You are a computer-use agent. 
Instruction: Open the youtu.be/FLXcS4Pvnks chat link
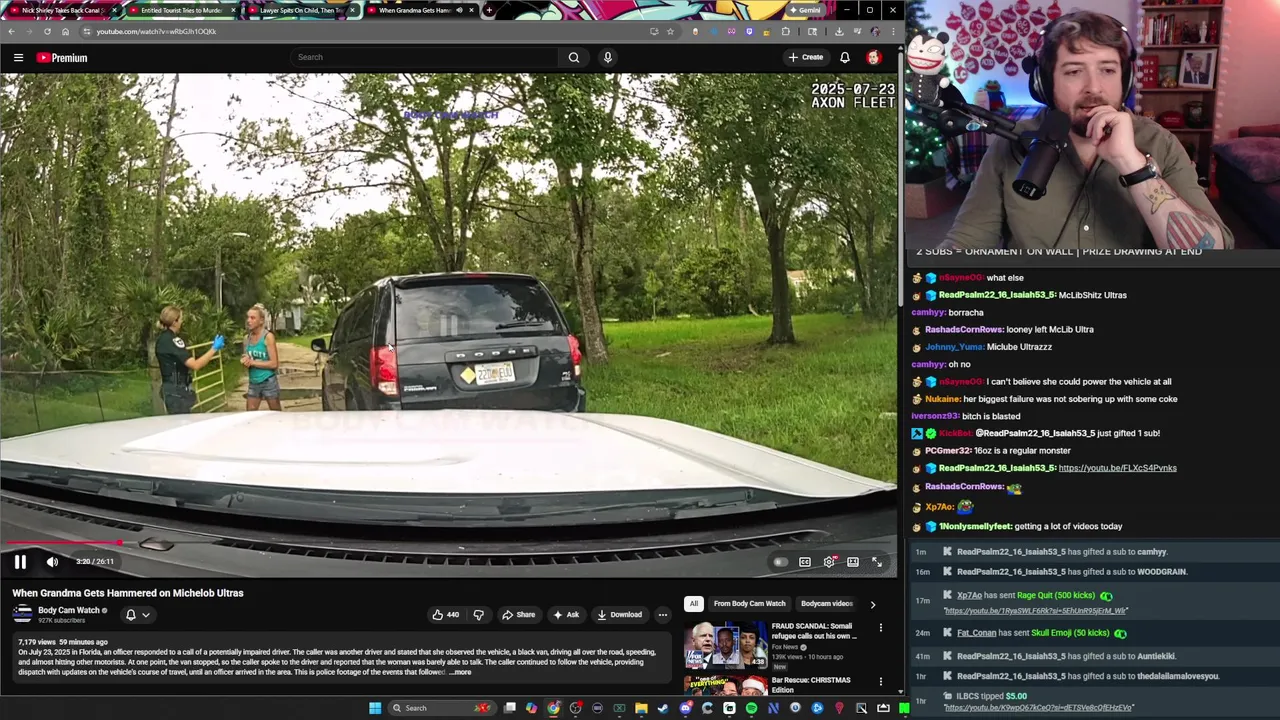pyautogui.click(x=1117, y=468)
